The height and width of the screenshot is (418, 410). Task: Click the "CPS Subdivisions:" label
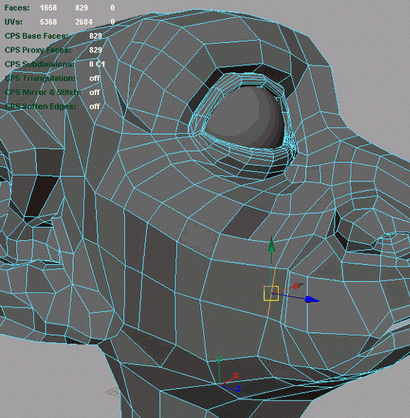click(39, 64)
